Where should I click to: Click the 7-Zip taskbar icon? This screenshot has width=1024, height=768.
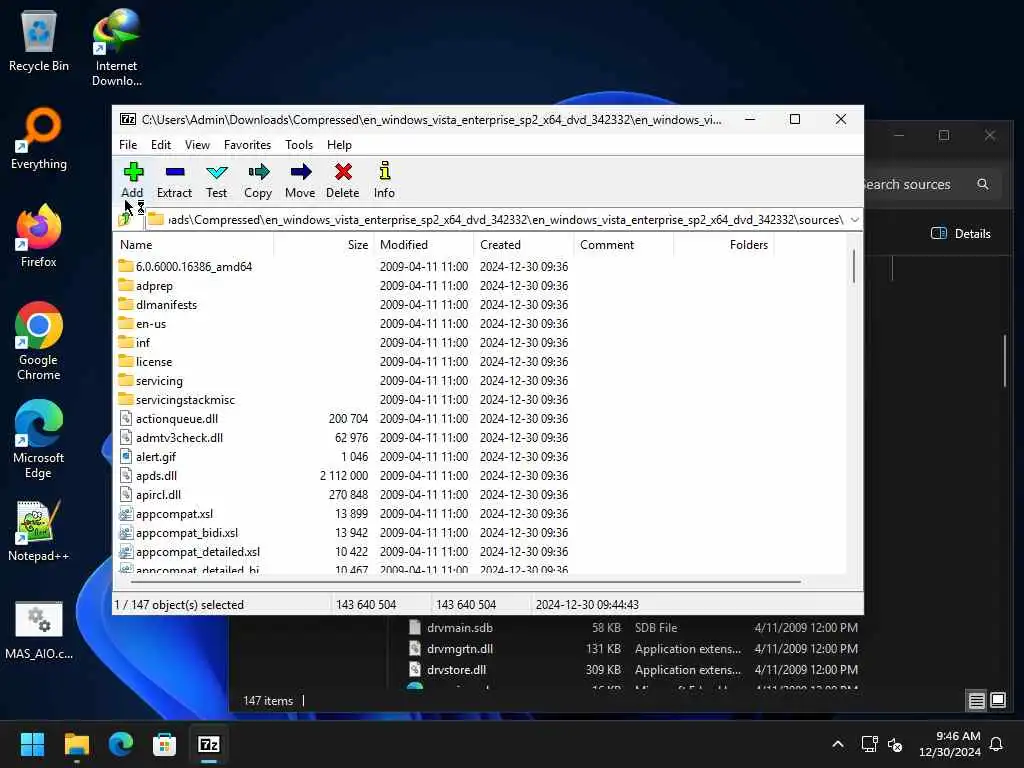tap(209, 744)
